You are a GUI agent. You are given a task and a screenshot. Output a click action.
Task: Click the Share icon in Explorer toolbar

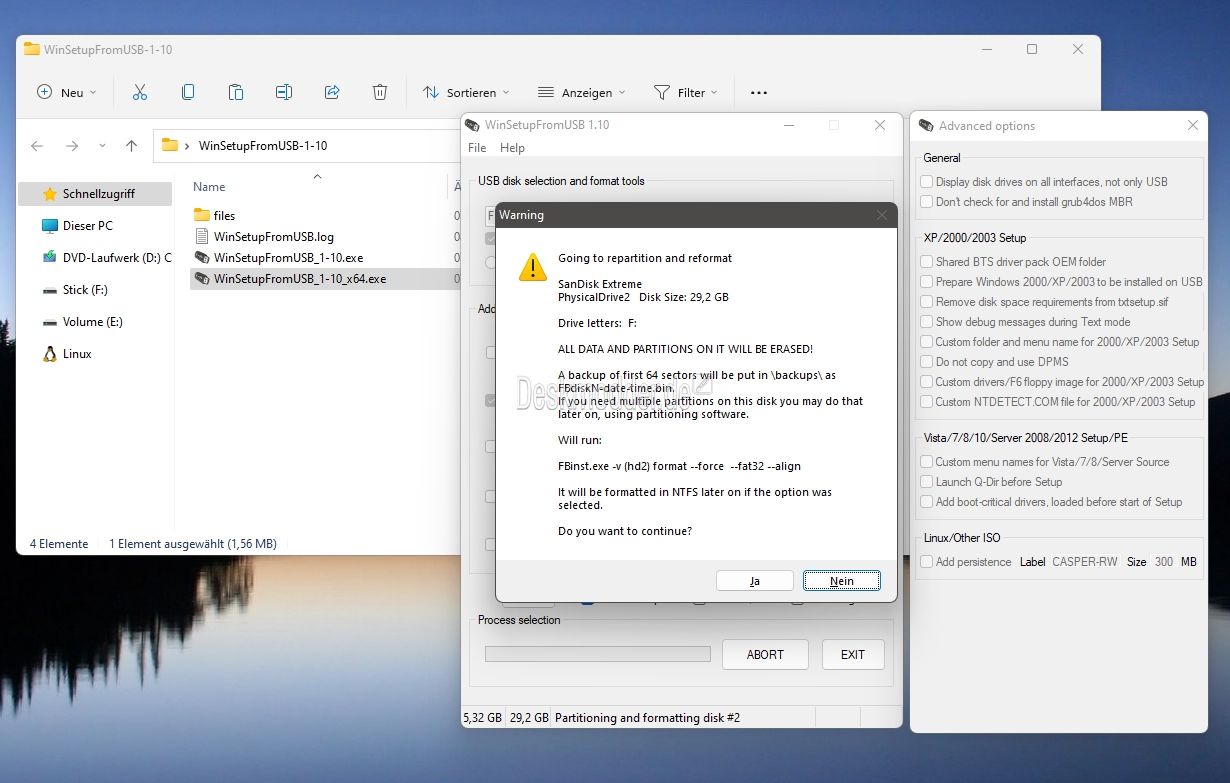click(332, 92)
